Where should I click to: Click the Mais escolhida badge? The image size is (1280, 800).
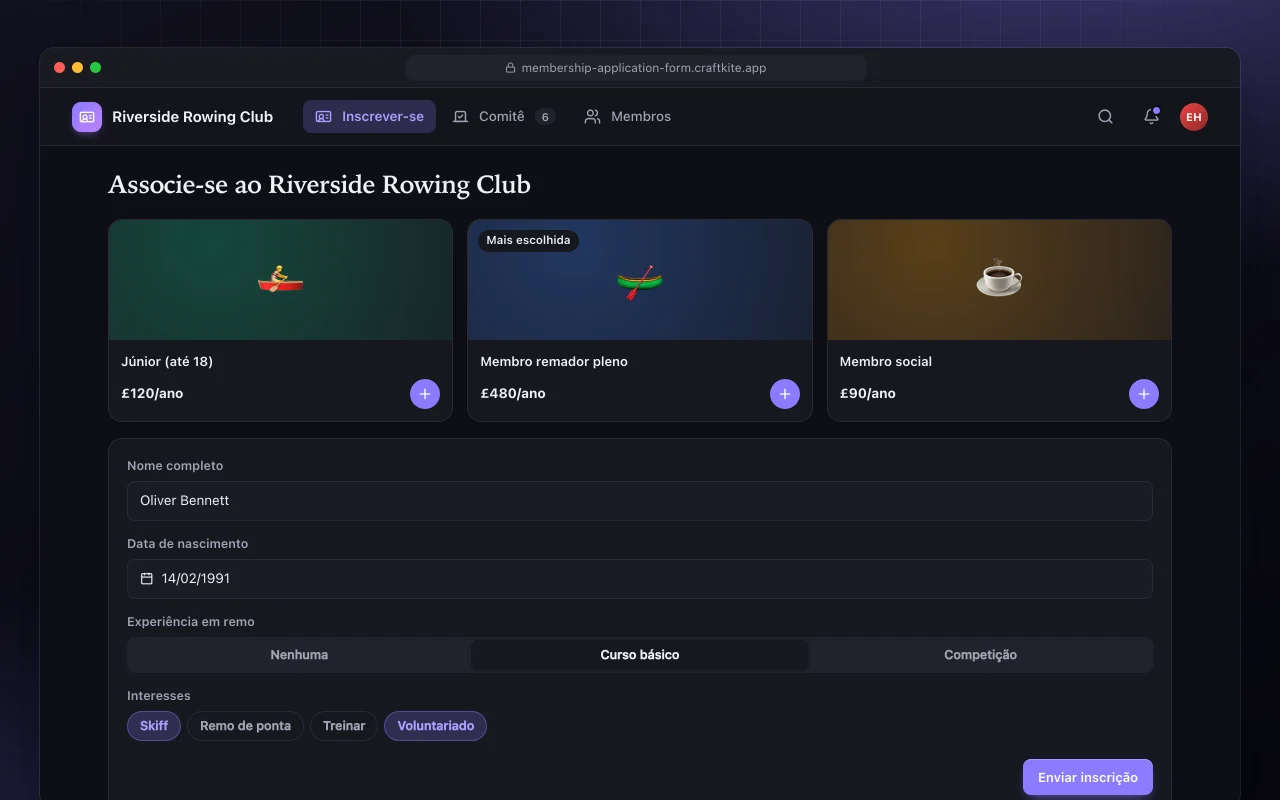click(528, 241)
